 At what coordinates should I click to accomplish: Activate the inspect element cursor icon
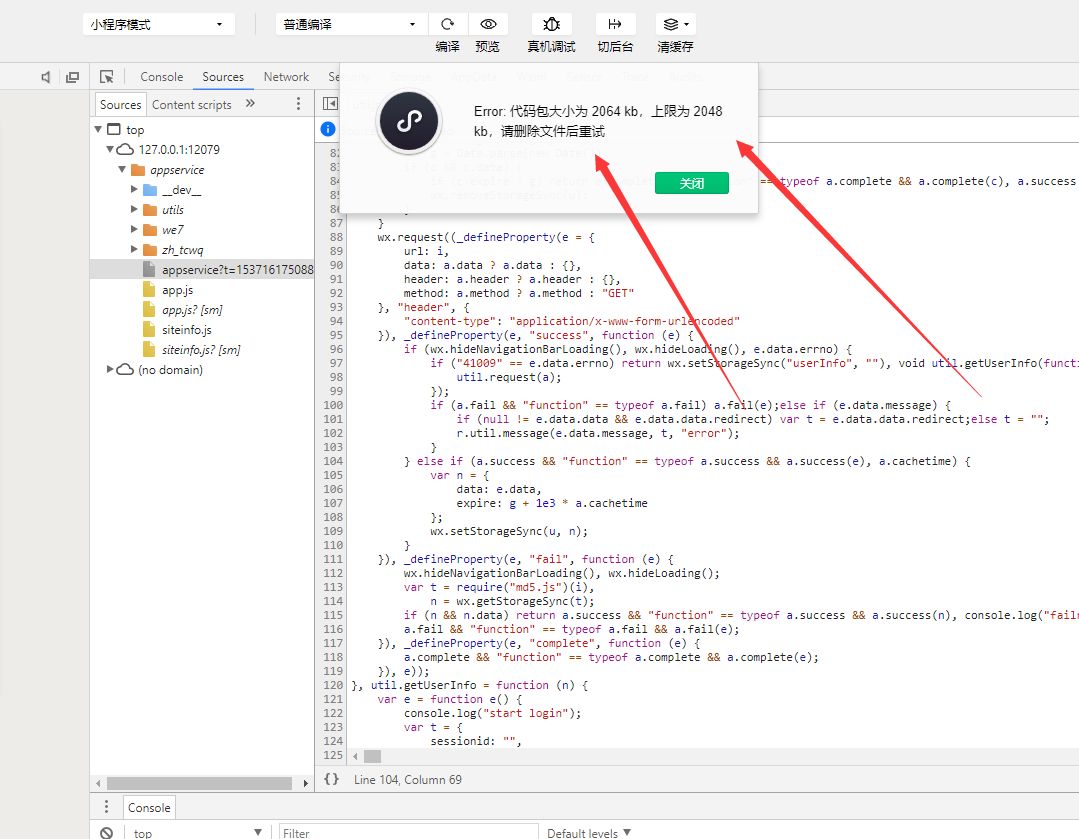(x=106, y=77)
